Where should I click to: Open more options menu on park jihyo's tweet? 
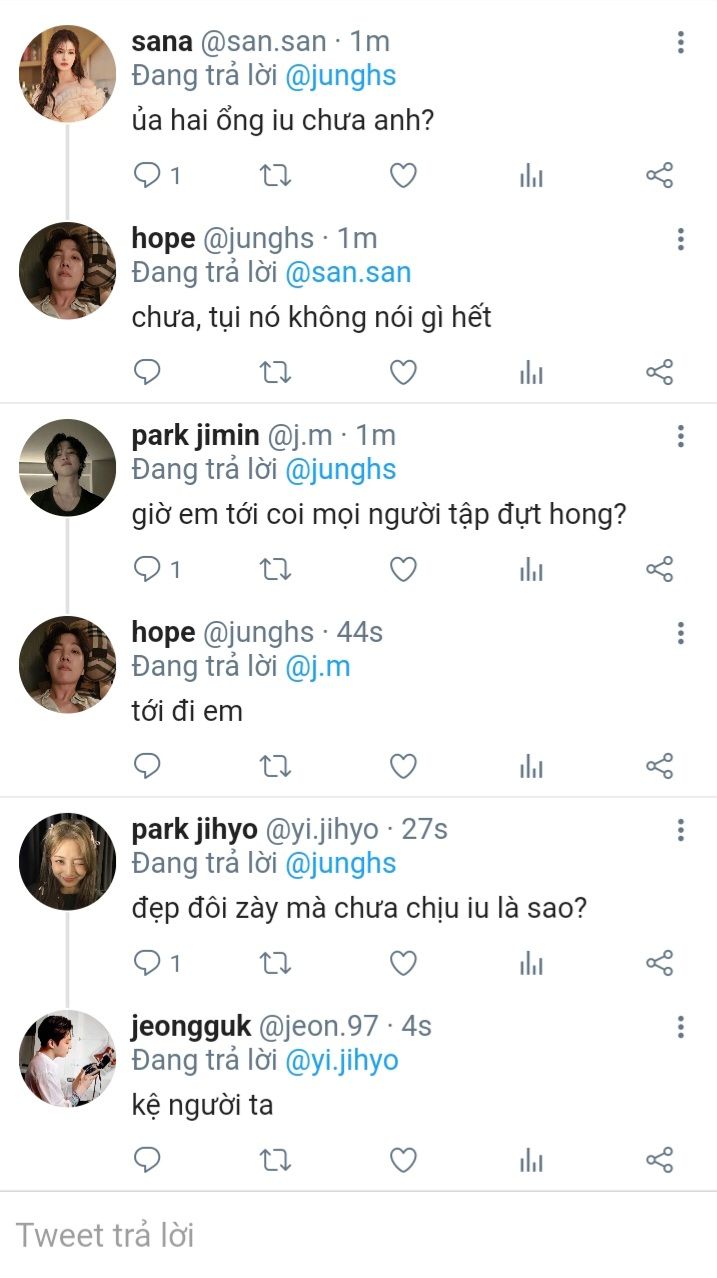click(x=680, y=830)
